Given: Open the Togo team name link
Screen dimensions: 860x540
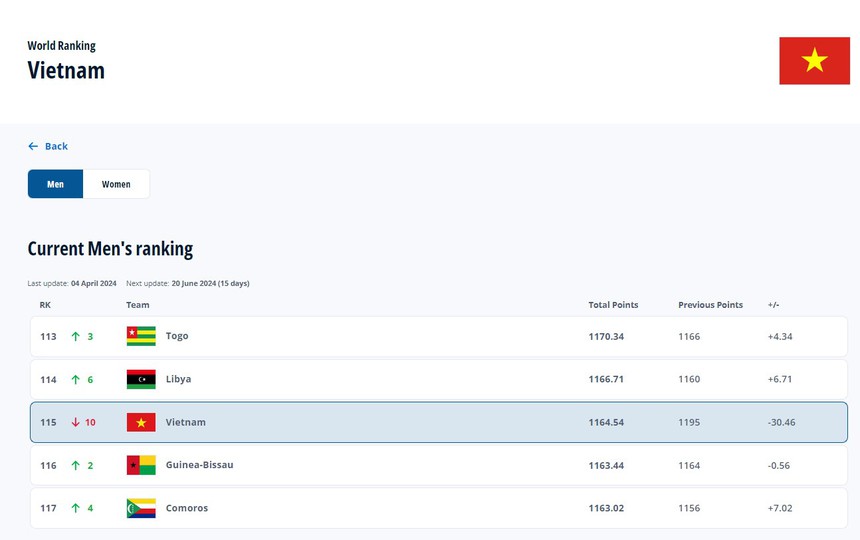Looking at the screenshot, I should (x=177, y=336).
